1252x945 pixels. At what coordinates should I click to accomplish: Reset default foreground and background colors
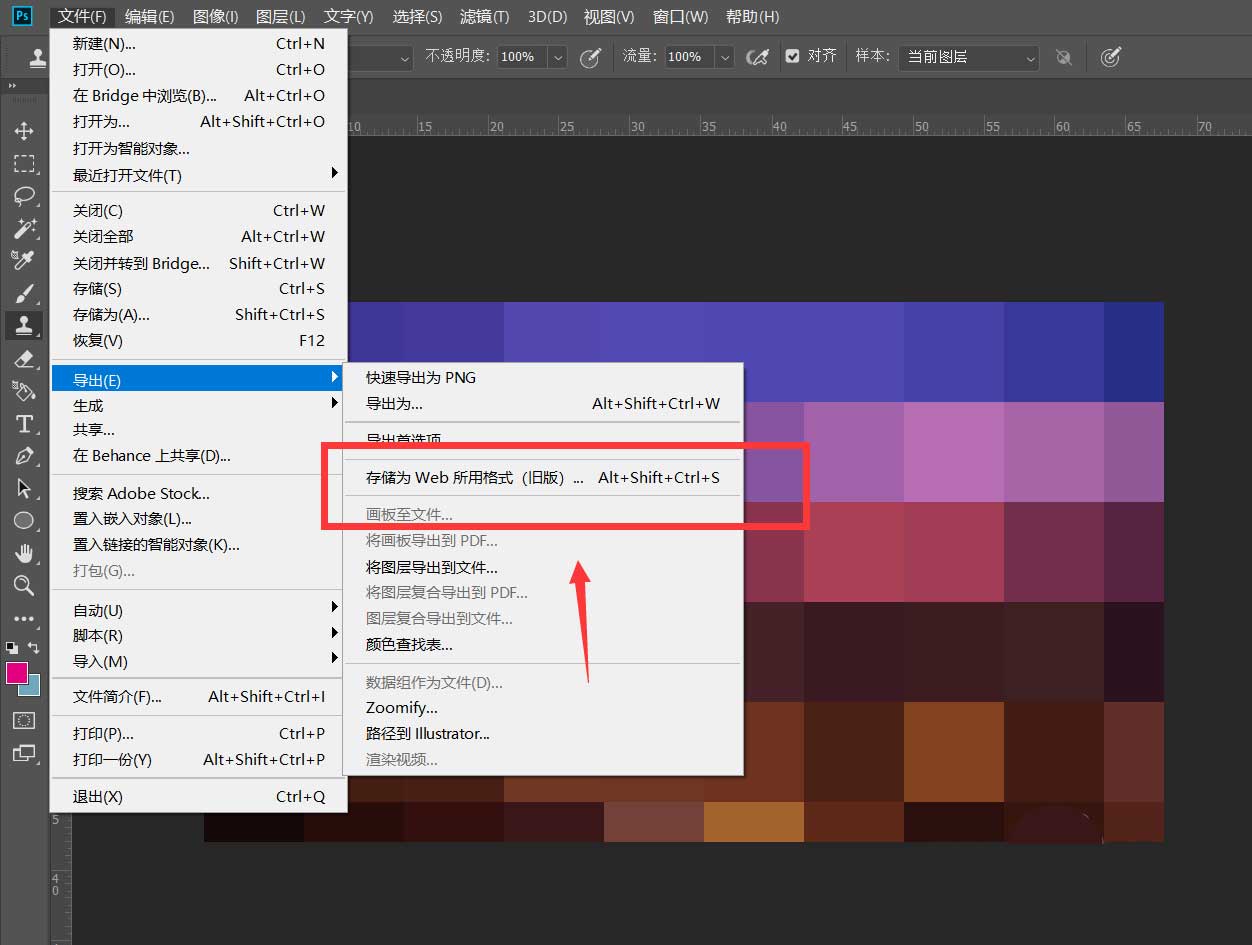(x=12, y=648)
